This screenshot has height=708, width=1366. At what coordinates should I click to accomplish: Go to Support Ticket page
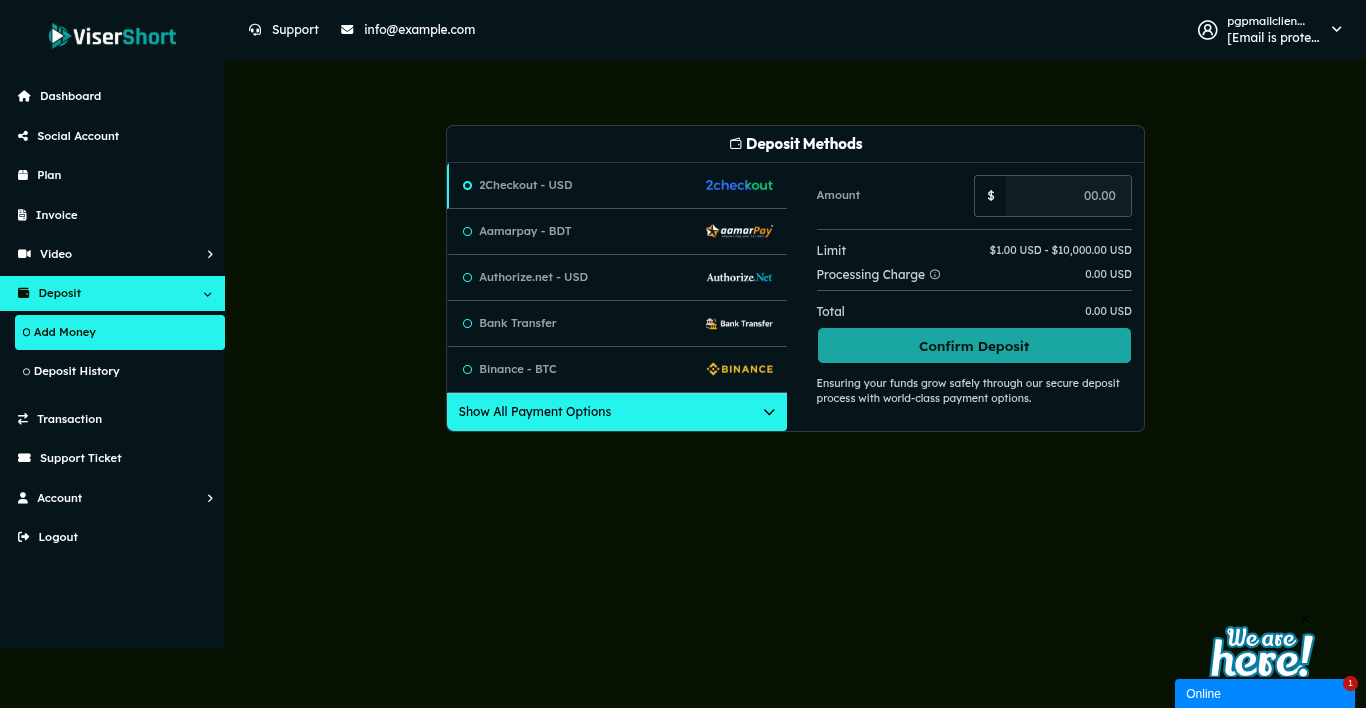click(x=80, y=458)
